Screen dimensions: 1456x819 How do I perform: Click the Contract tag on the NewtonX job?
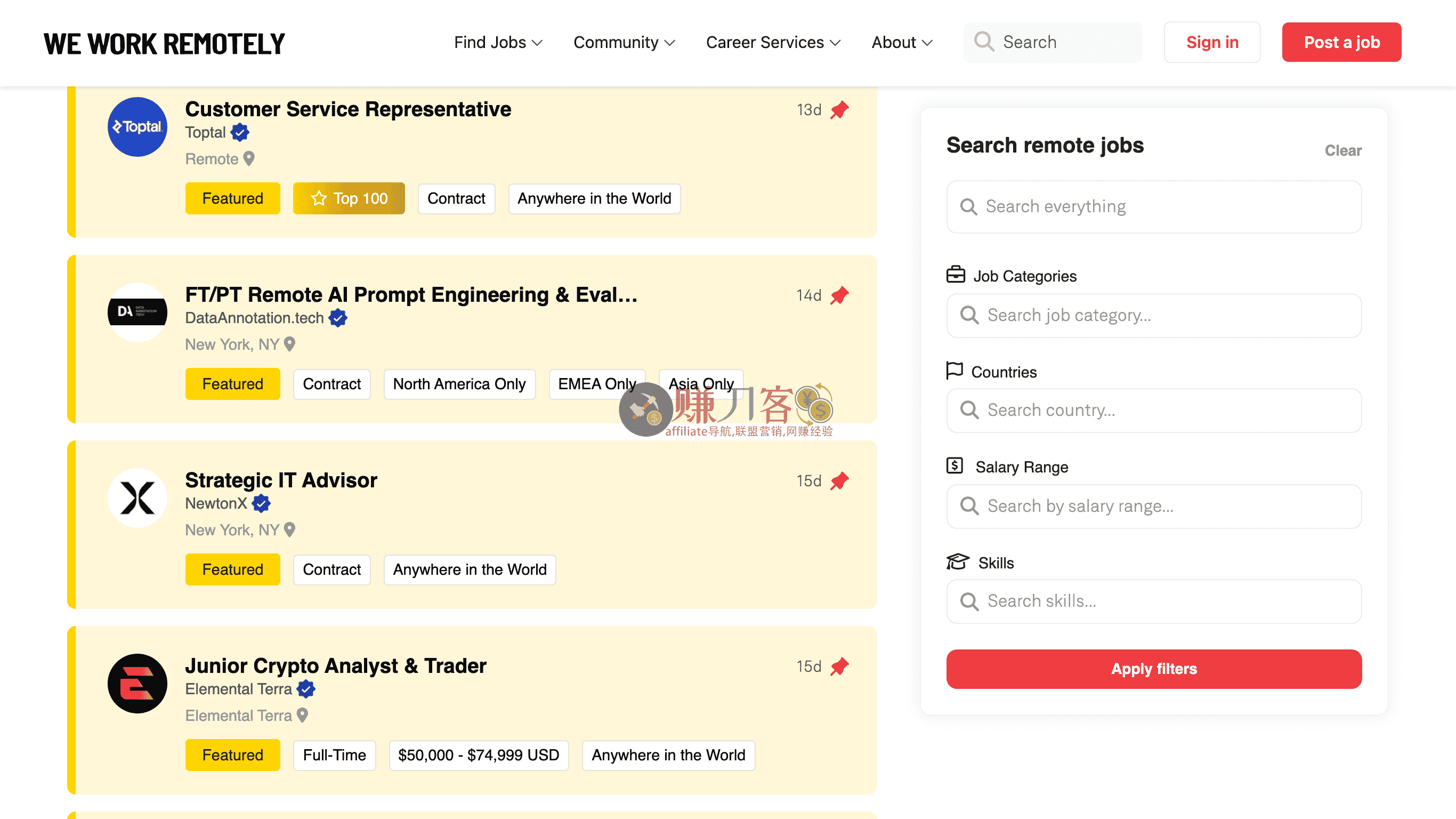point(332,569)
